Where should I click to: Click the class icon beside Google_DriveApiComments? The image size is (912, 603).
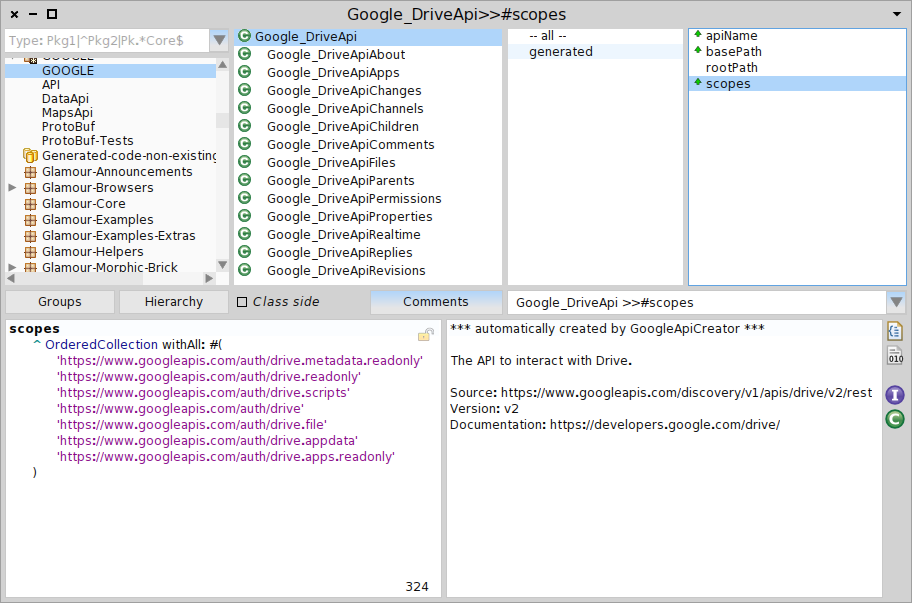click(x=245, y=144)
